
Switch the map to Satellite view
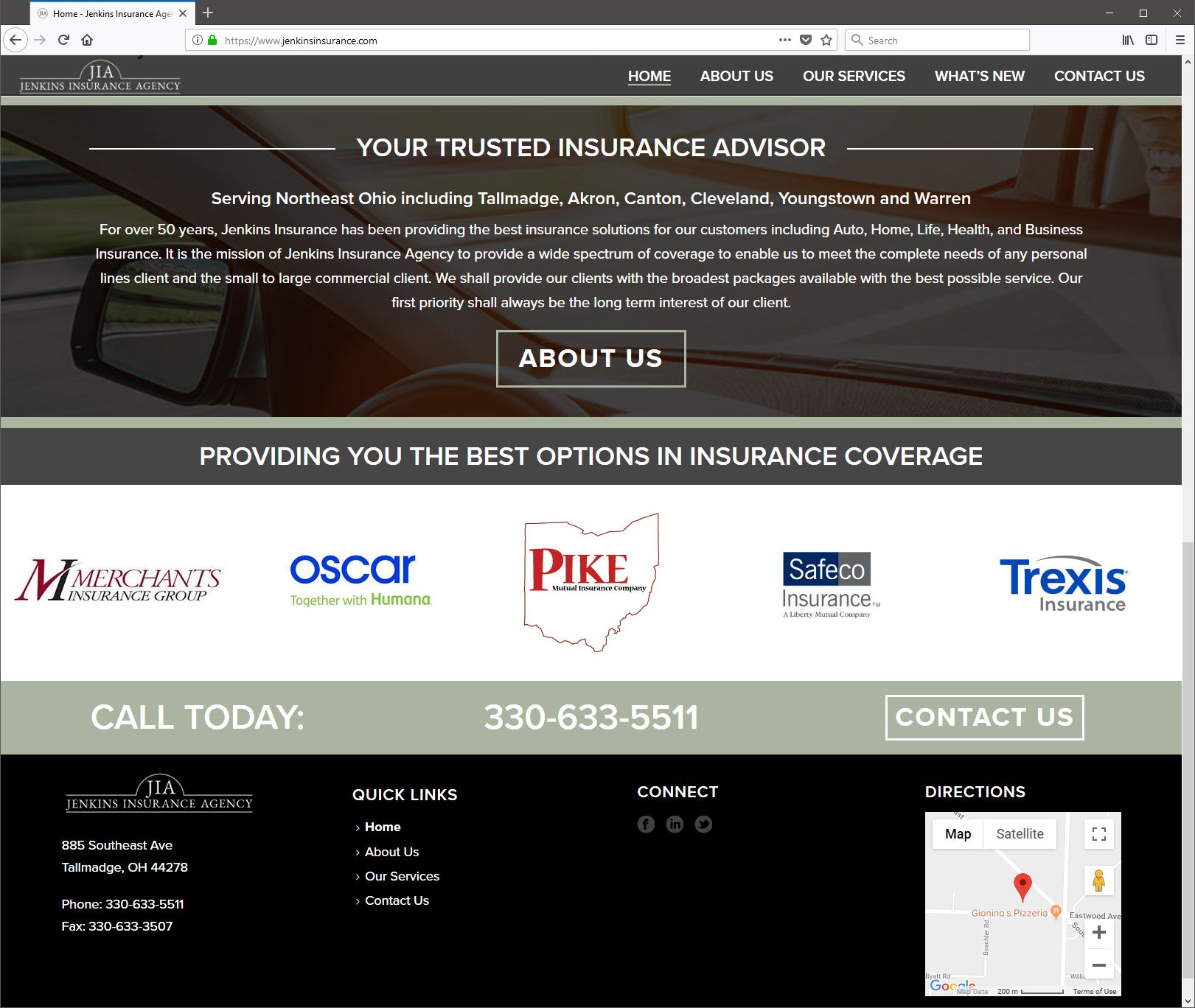pyautogui.click(x=1020, y=833)
